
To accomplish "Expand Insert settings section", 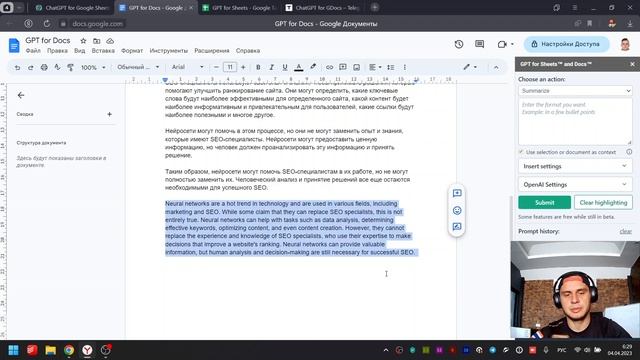I will 575,166.
